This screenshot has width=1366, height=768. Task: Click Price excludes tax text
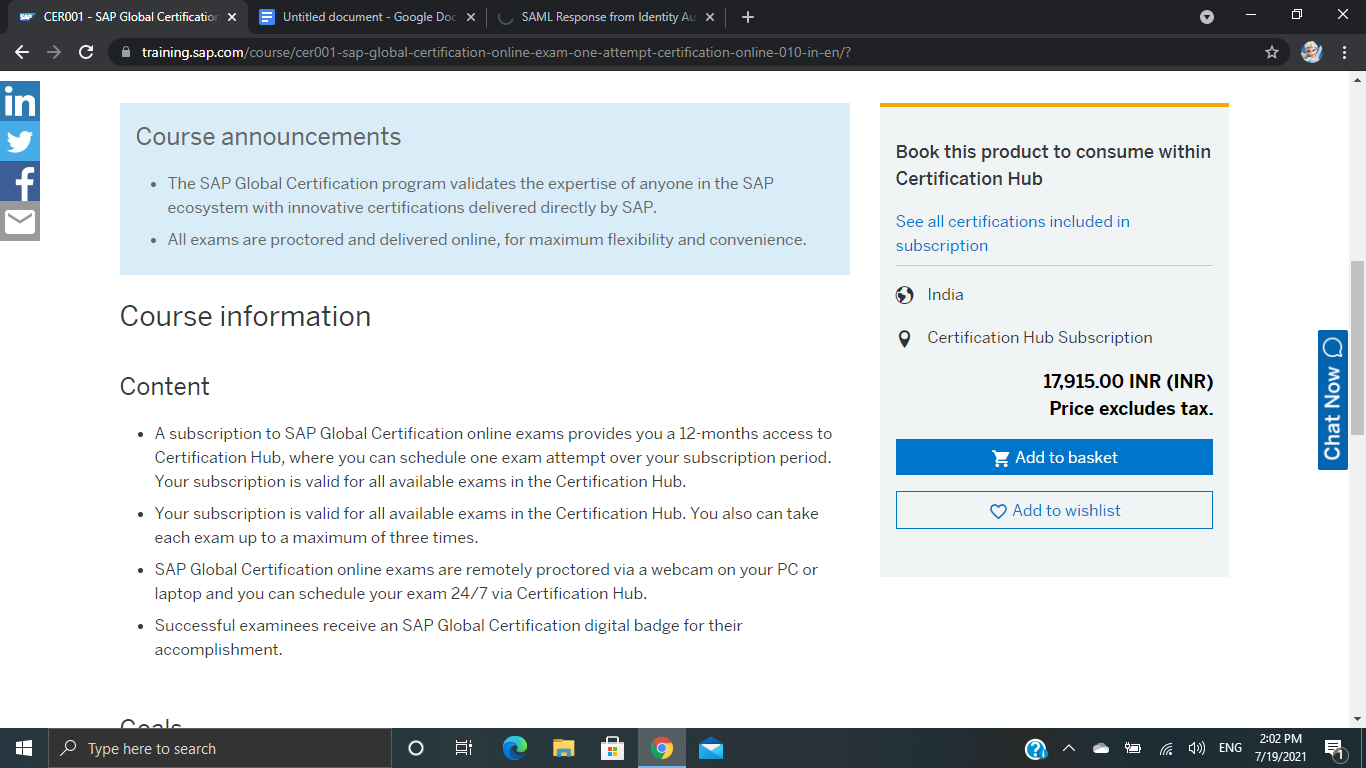[1131, 408]
